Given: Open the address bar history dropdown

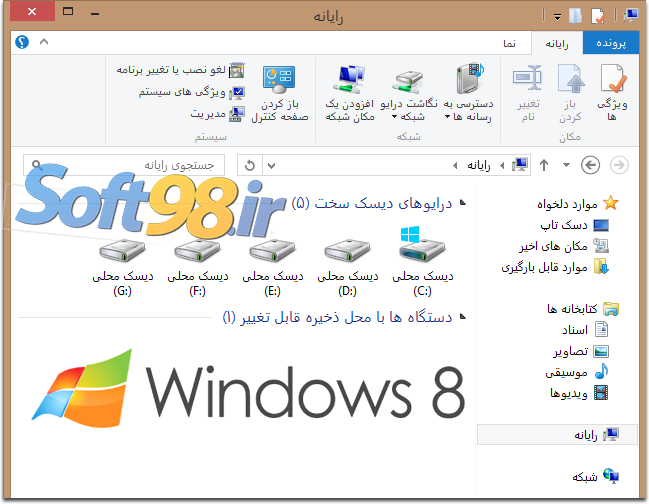Looking at the screenshot, I should point(272,166).
